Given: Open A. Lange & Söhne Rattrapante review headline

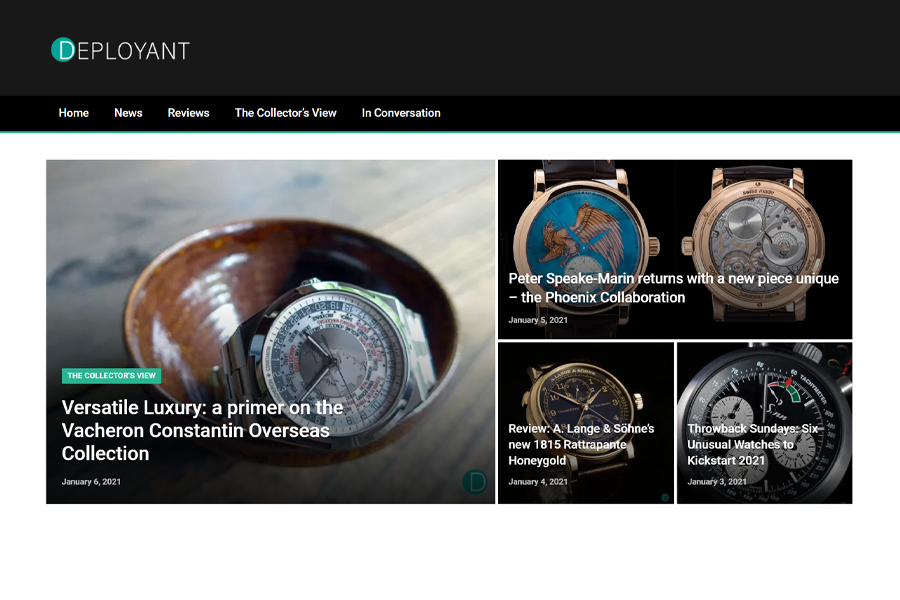Looking at the screenshot, I should [581, 444].
